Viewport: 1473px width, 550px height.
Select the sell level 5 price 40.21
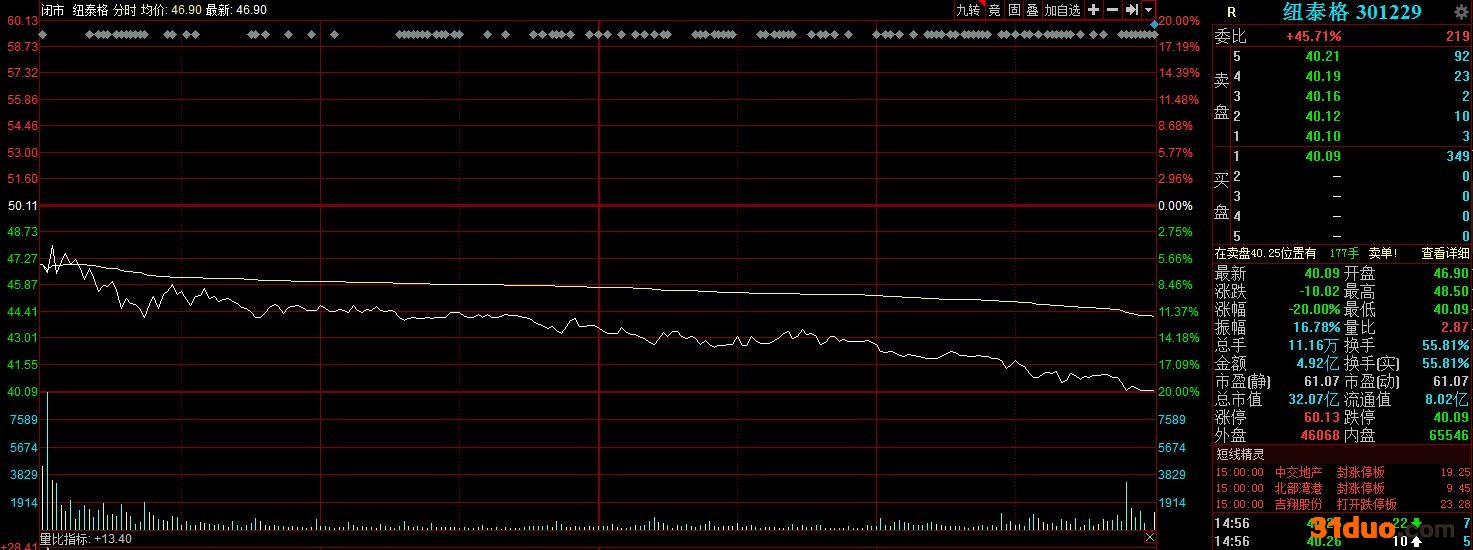[1323, 57]
